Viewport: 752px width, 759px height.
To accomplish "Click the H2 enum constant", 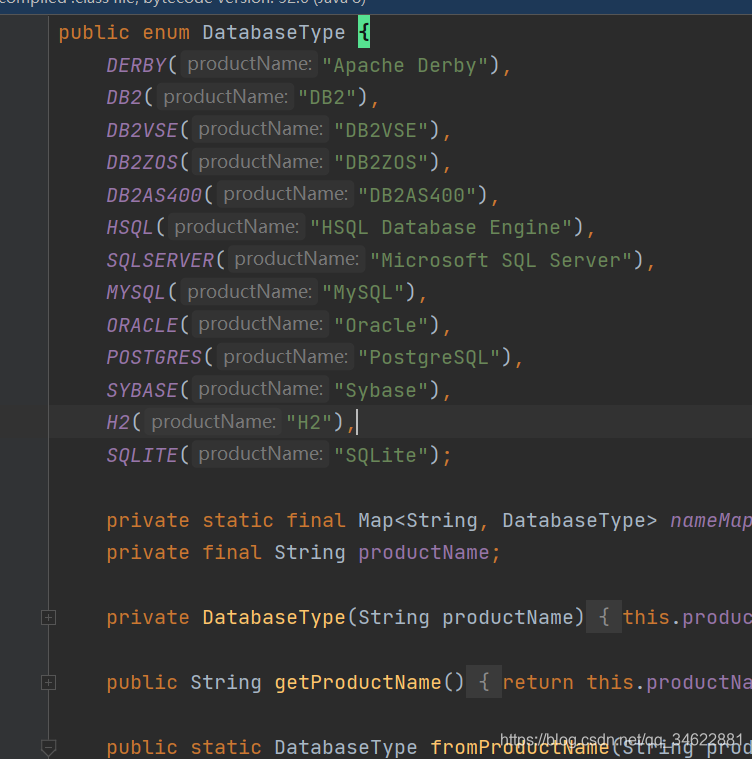I will (118, 423).
